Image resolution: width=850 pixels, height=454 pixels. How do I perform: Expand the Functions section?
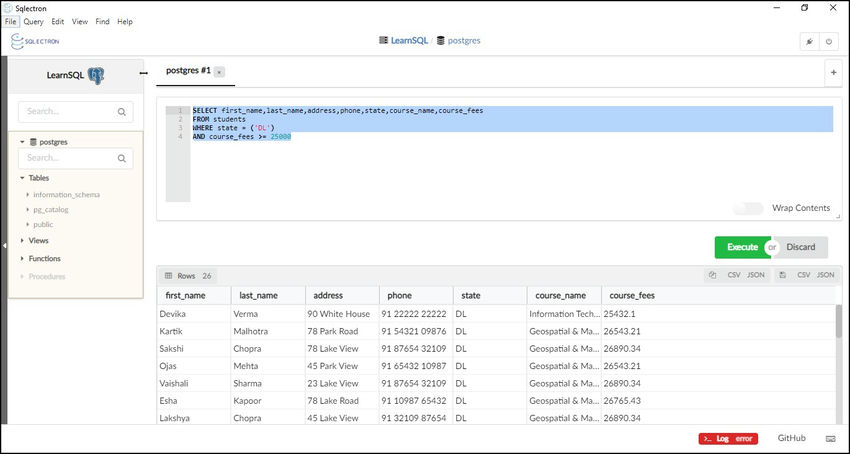[x=22, y=259]
